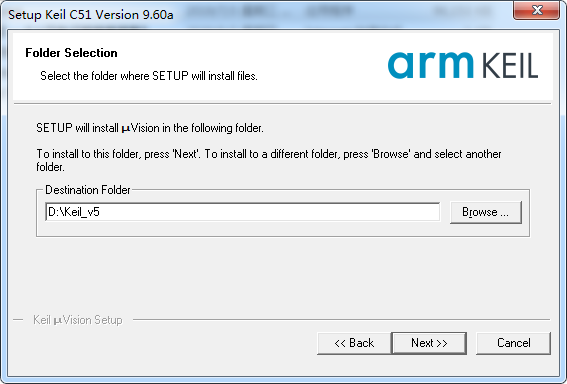Viewport: 567px width, 384px height.
Task: Click the quoted 'Next' word in the instructions
Action: pos(186,154)
